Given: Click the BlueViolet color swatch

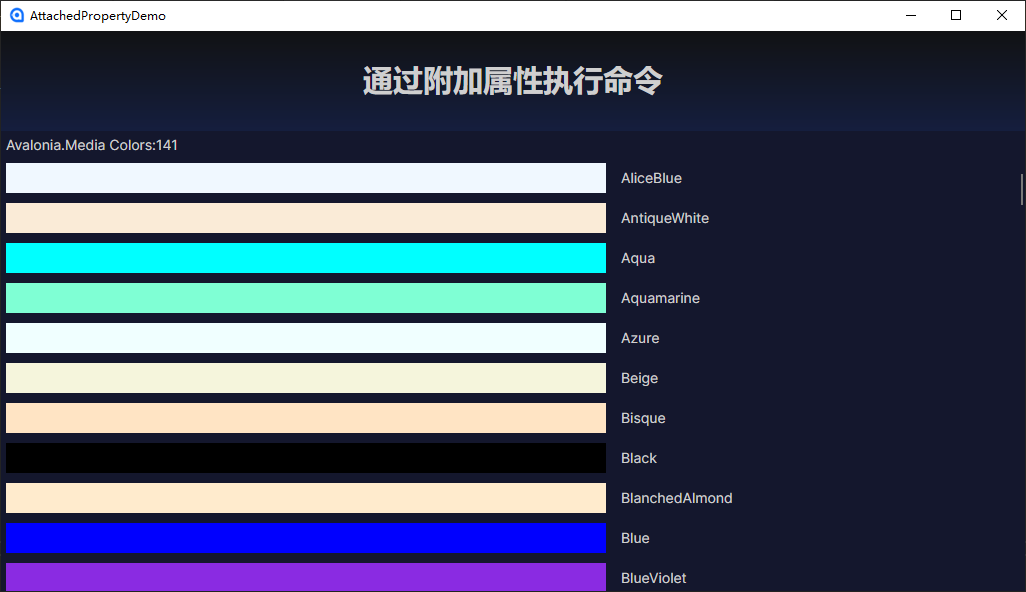Looking at the screenshot, I should (x=305, y=577).
